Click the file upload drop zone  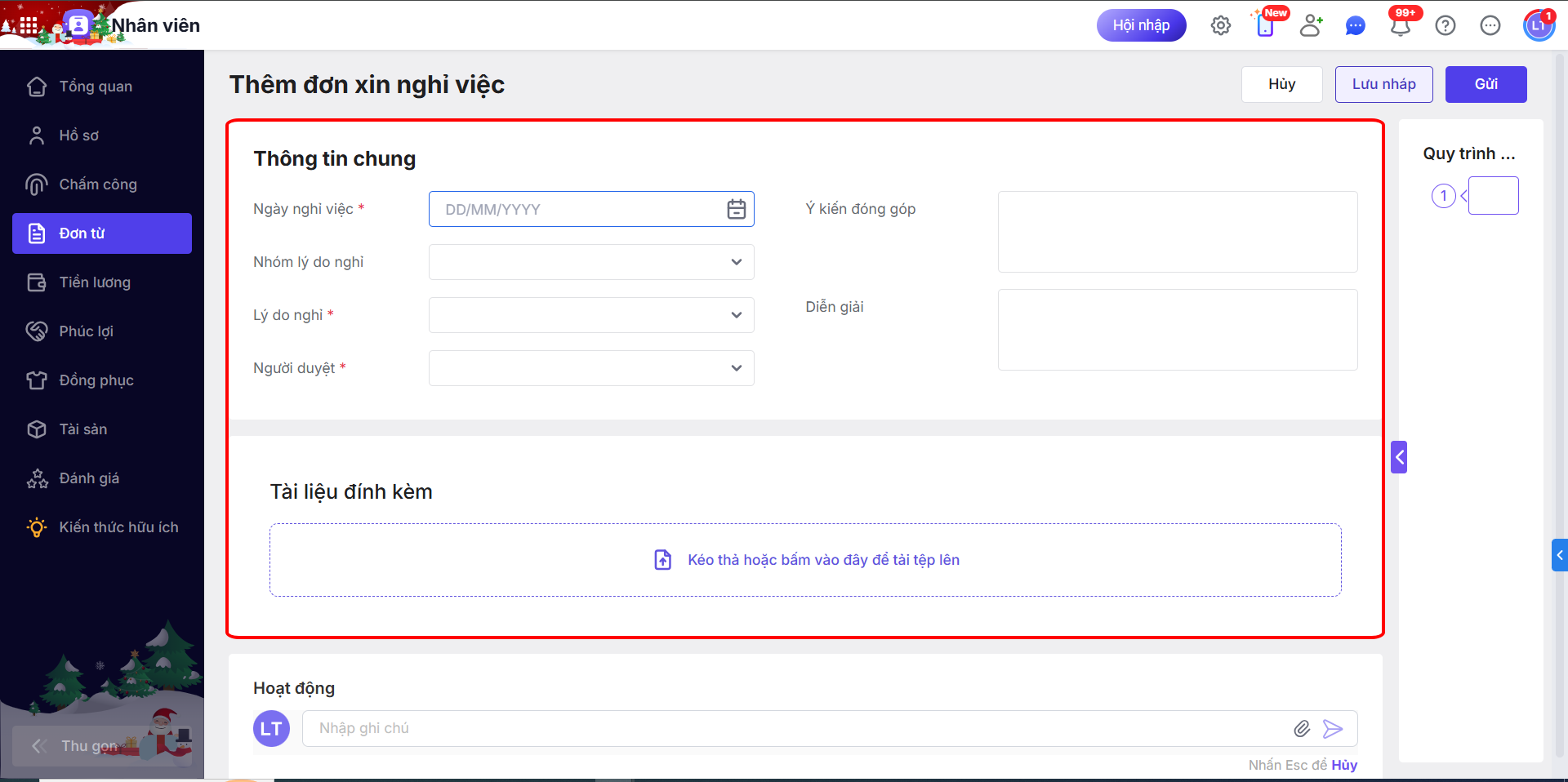click(805, 560)
